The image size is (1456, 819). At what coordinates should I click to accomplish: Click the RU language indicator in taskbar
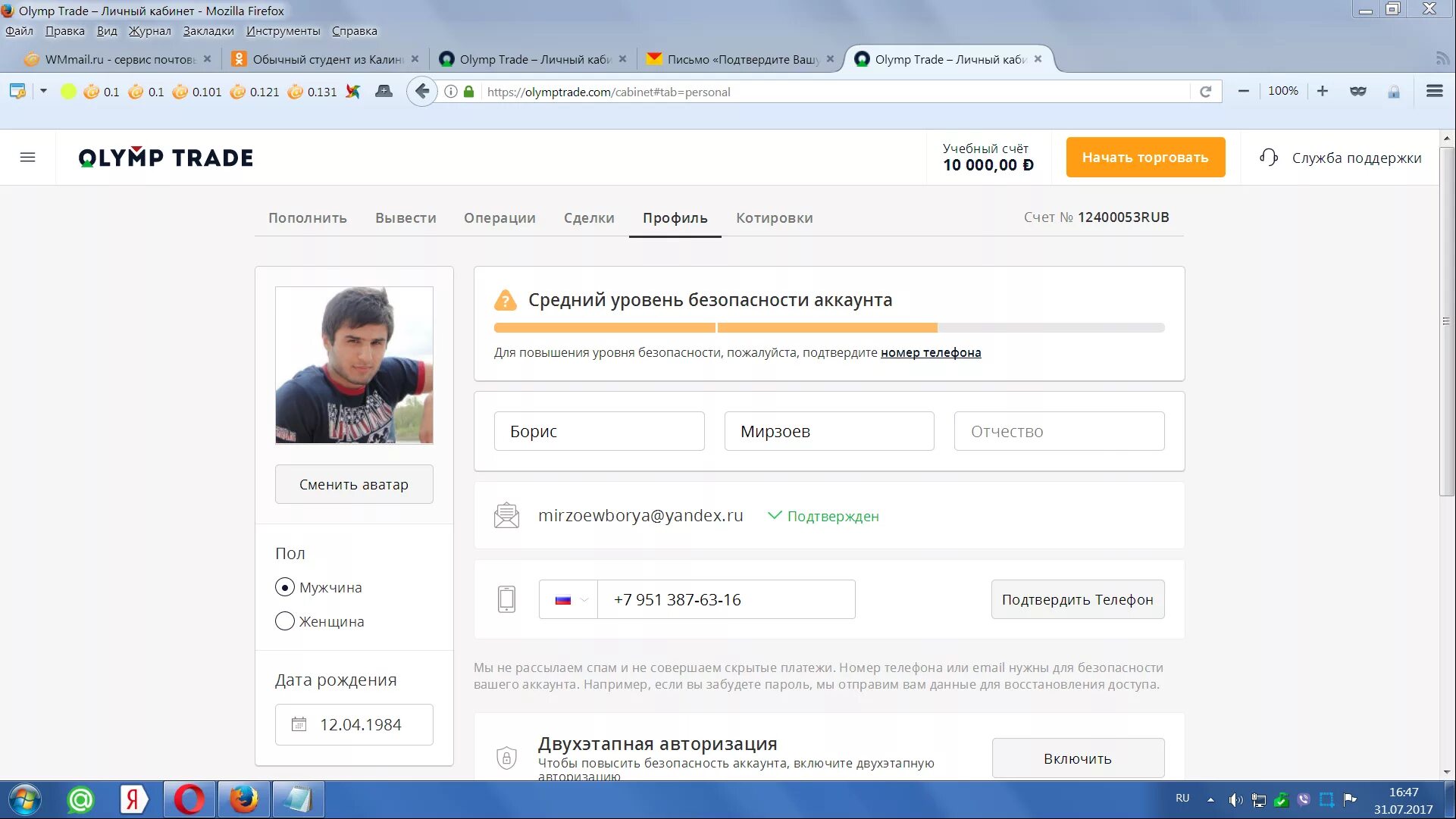[1182, 799]
